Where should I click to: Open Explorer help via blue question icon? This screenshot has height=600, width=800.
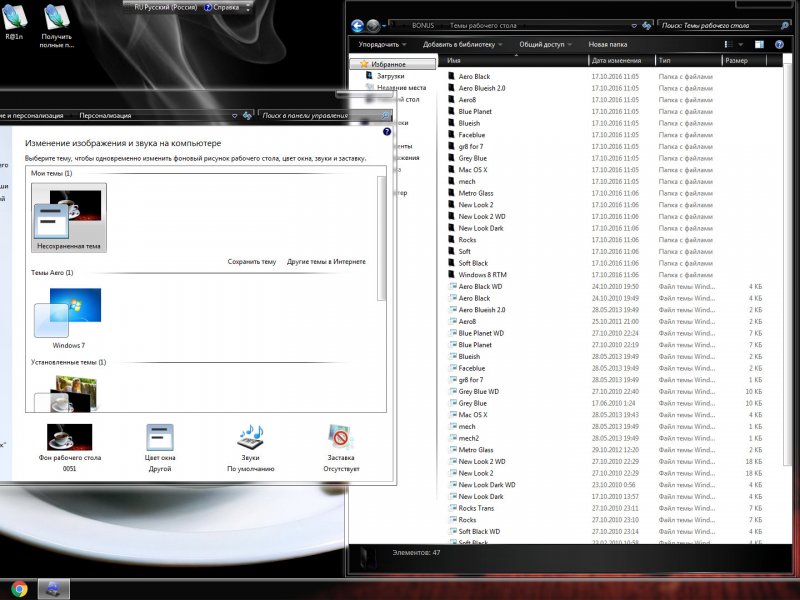click(x=779, y=44)
